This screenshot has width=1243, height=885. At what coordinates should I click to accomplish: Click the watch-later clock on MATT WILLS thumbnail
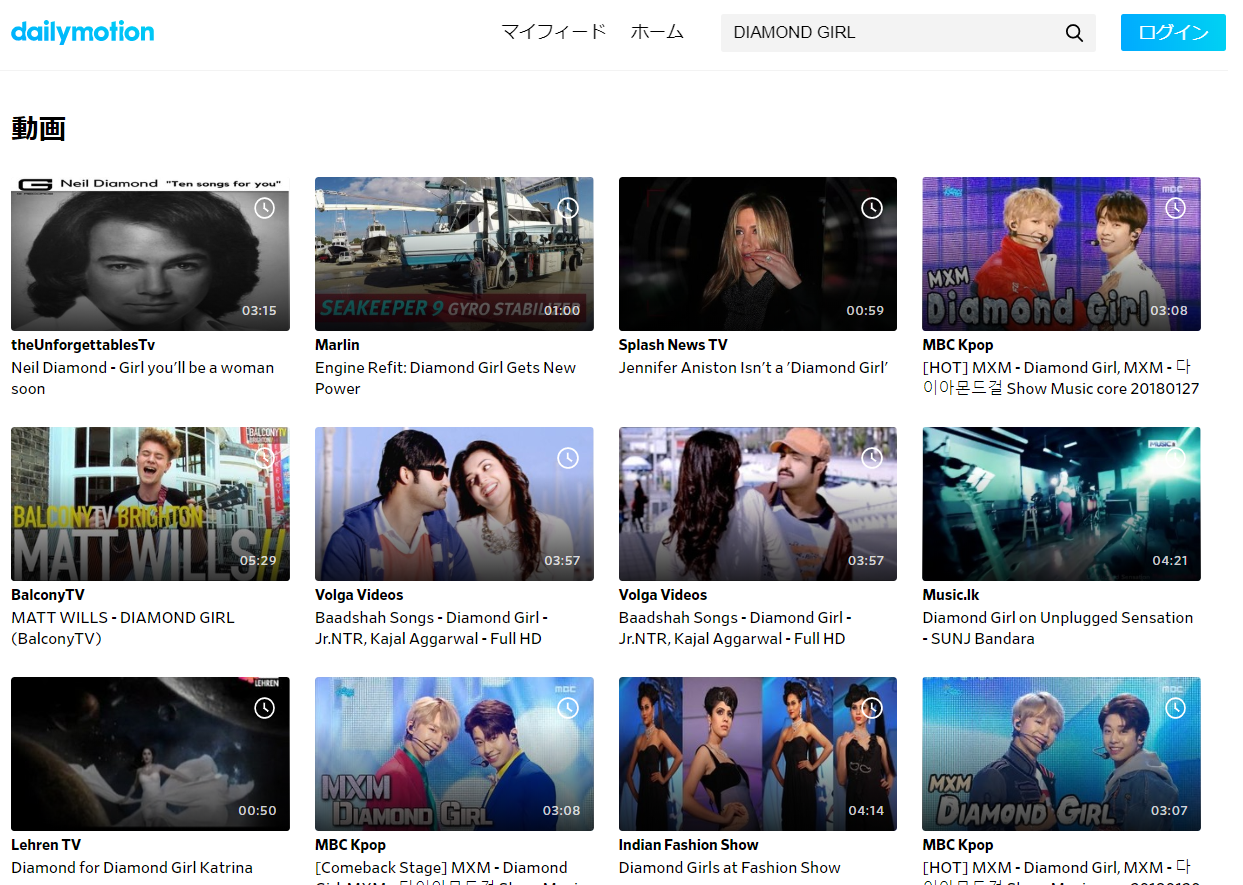pos(264,458)
